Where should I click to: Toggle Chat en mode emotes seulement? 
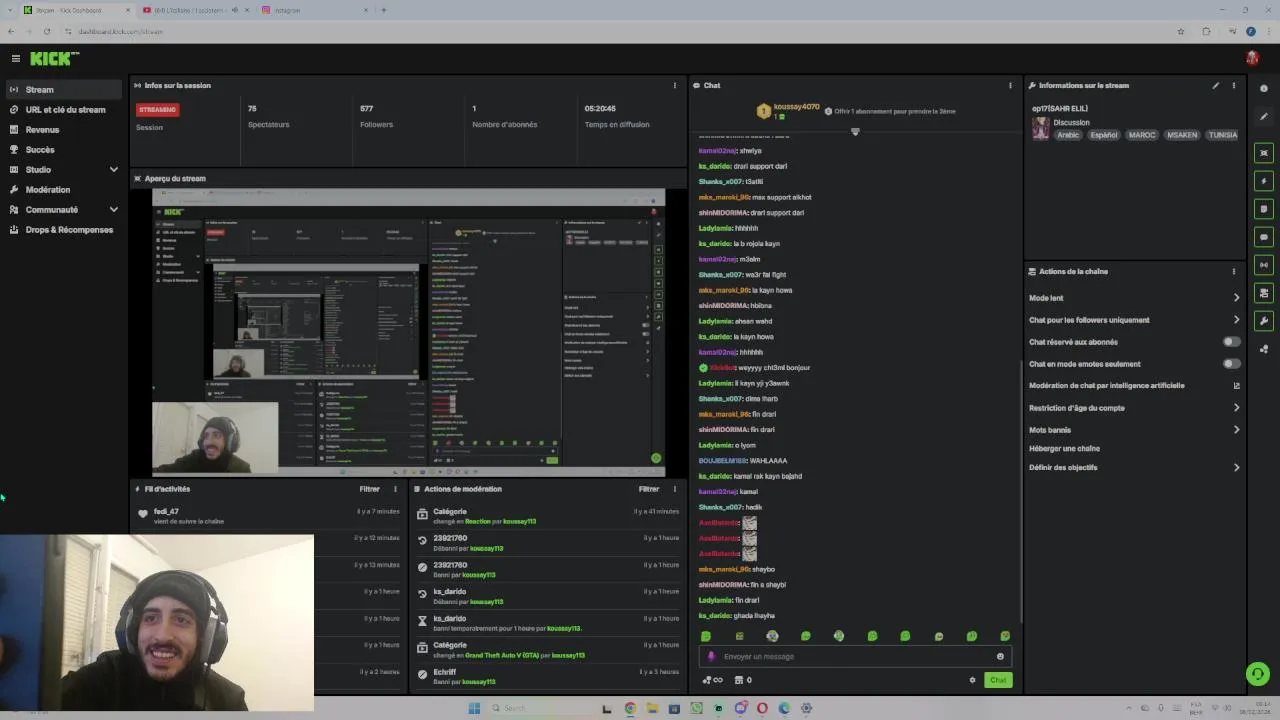pos(1232,364)
